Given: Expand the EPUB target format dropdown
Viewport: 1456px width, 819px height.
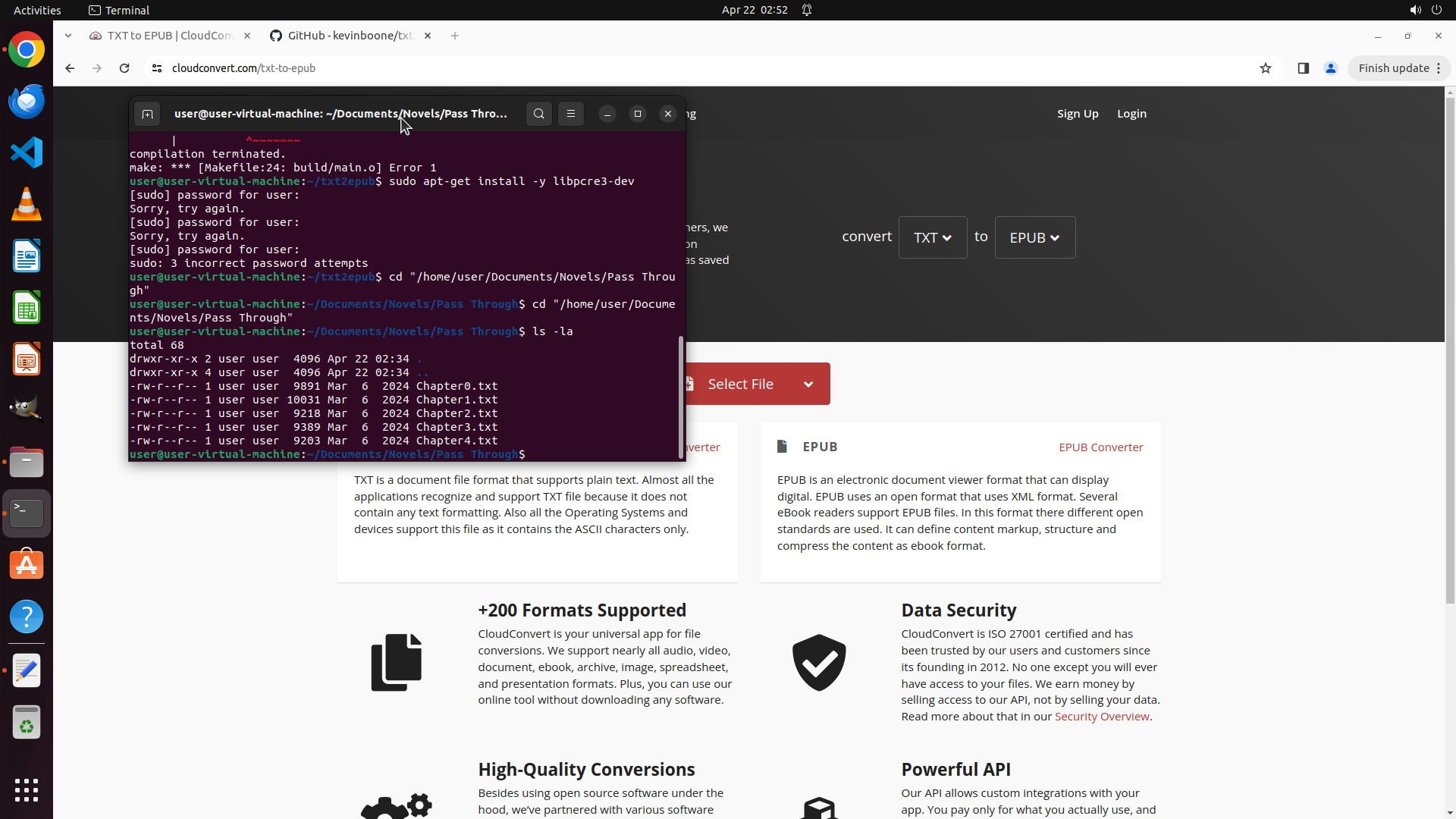Looking at the screenshot, I should click(1034, 237).
